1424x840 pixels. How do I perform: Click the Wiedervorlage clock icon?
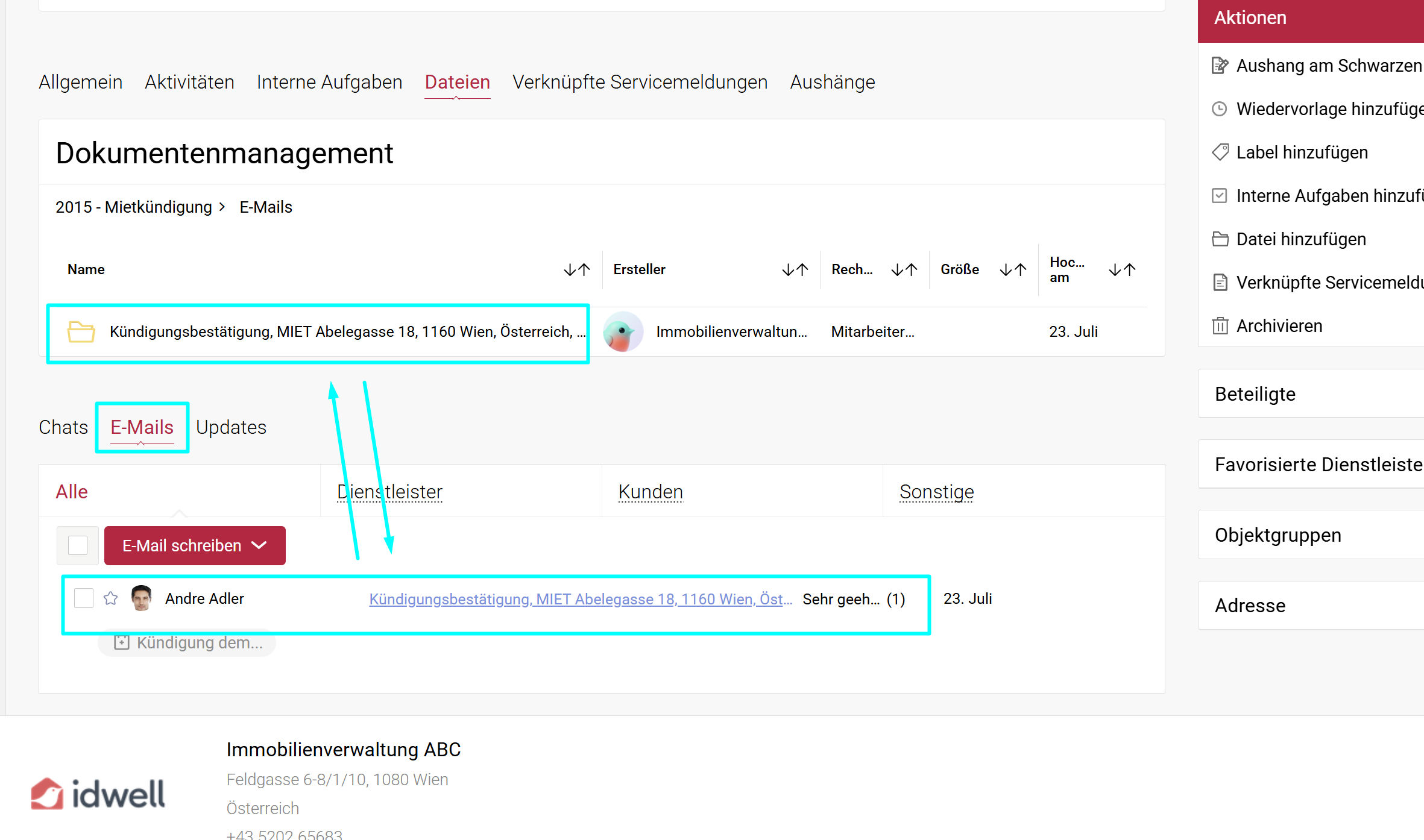(x=1220, y=108)
